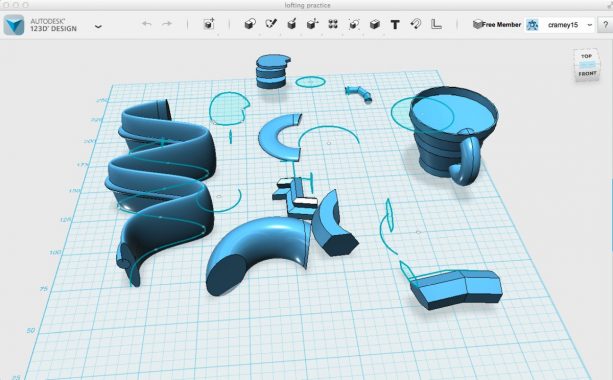Open the Combine tools menu
Viewport: 613px width, 380px height.
[x=375, y=25]
